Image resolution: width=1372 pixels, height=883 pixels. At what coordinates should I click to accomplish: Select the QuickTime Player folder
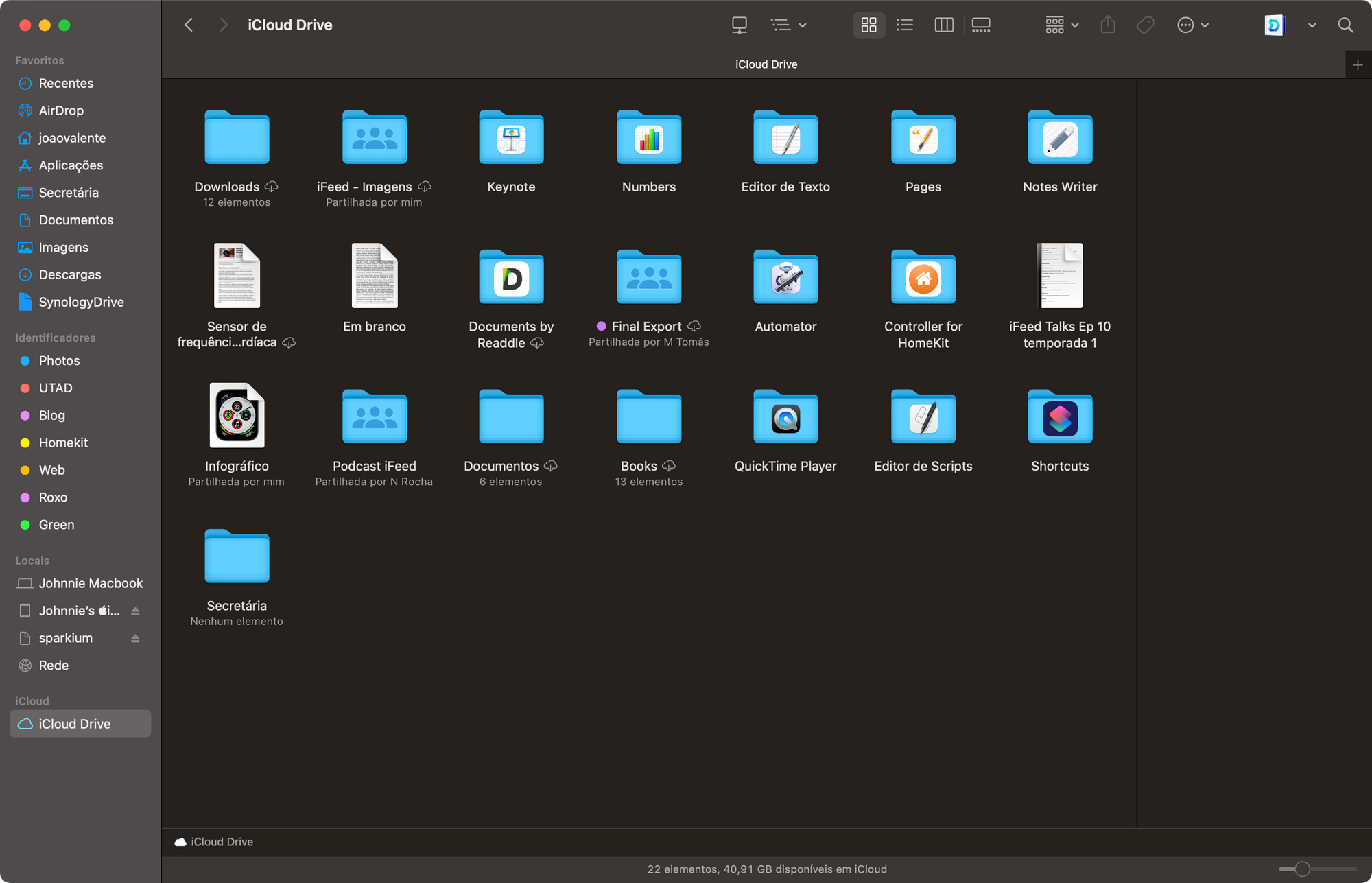pyautogui.click(x=785, y=416)
